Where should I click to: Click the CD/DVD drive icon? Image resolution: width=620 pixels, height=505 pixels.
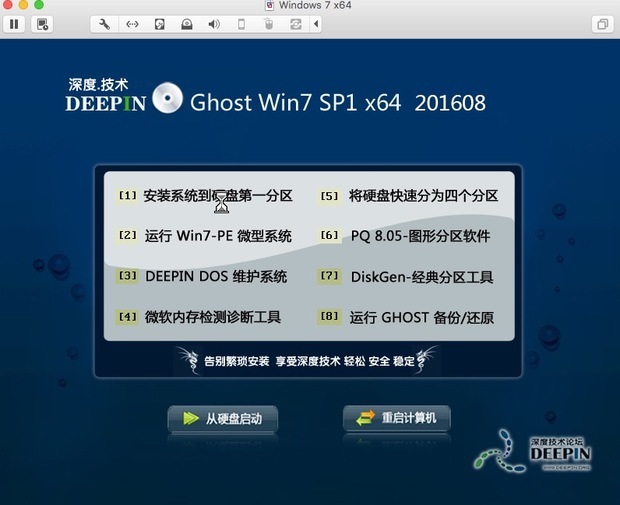(x=187, y=25)
